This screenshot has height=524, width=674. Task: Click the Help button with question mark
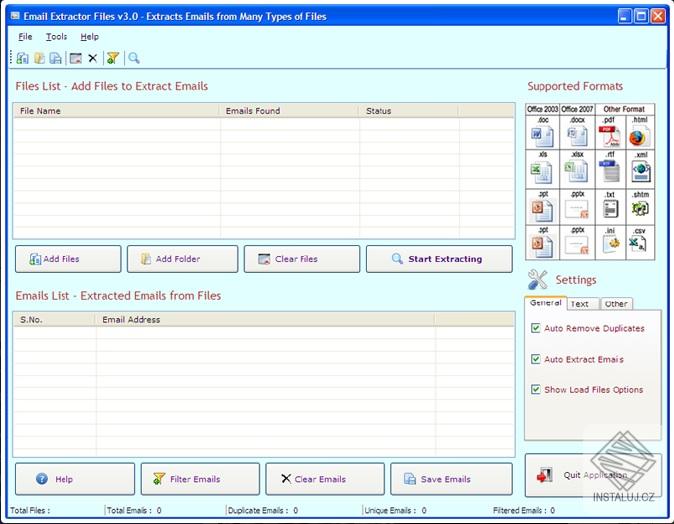[x=75, y=479]
